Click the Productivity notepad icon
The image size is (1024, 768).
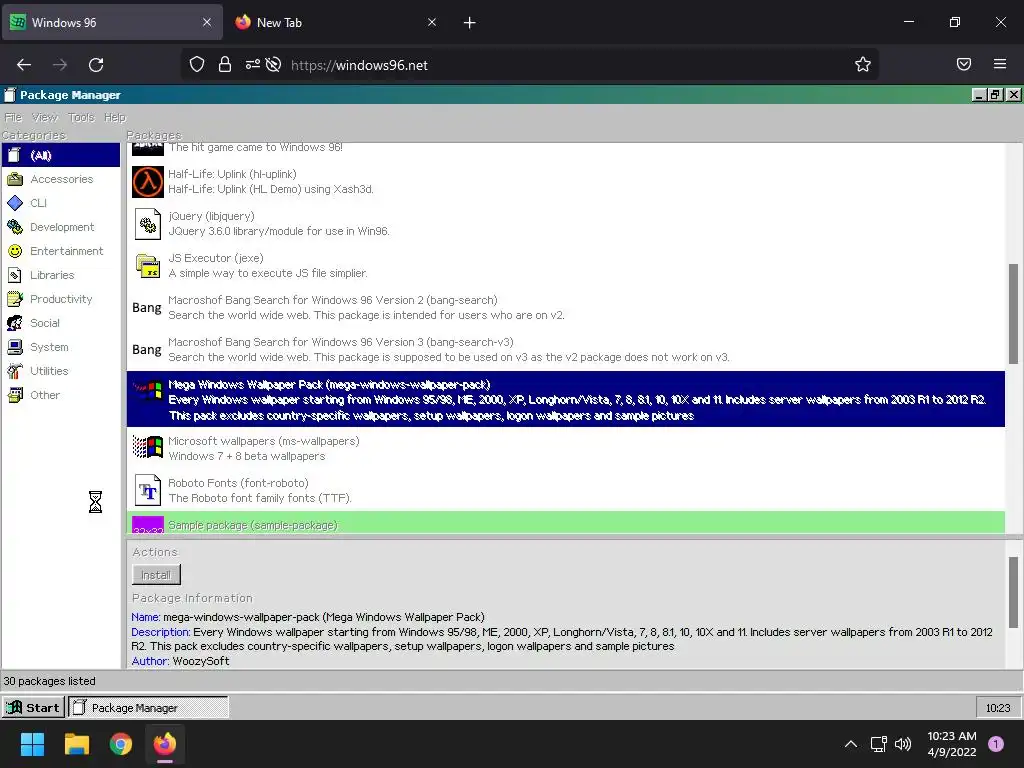(14, 299)
